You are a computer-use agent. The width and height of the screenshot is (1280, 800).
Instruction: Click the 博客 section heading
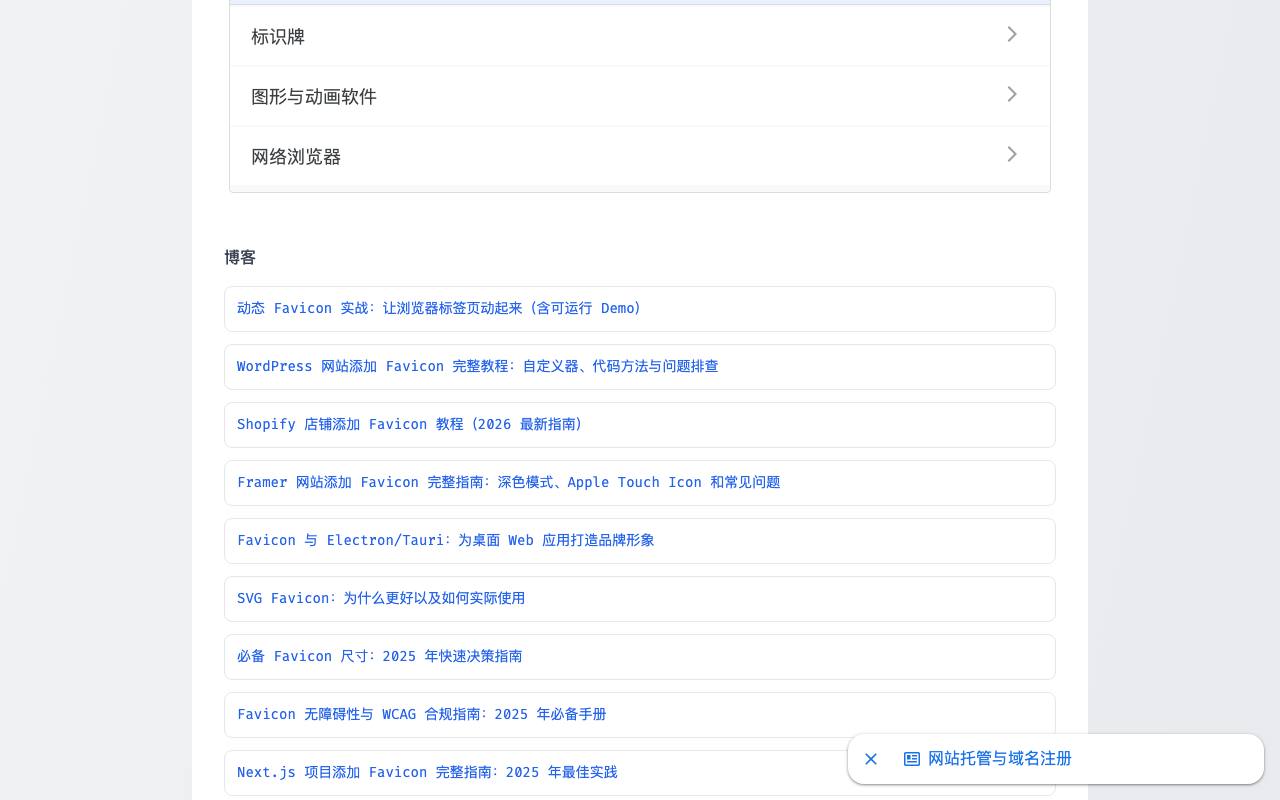[x=240, y=258]
